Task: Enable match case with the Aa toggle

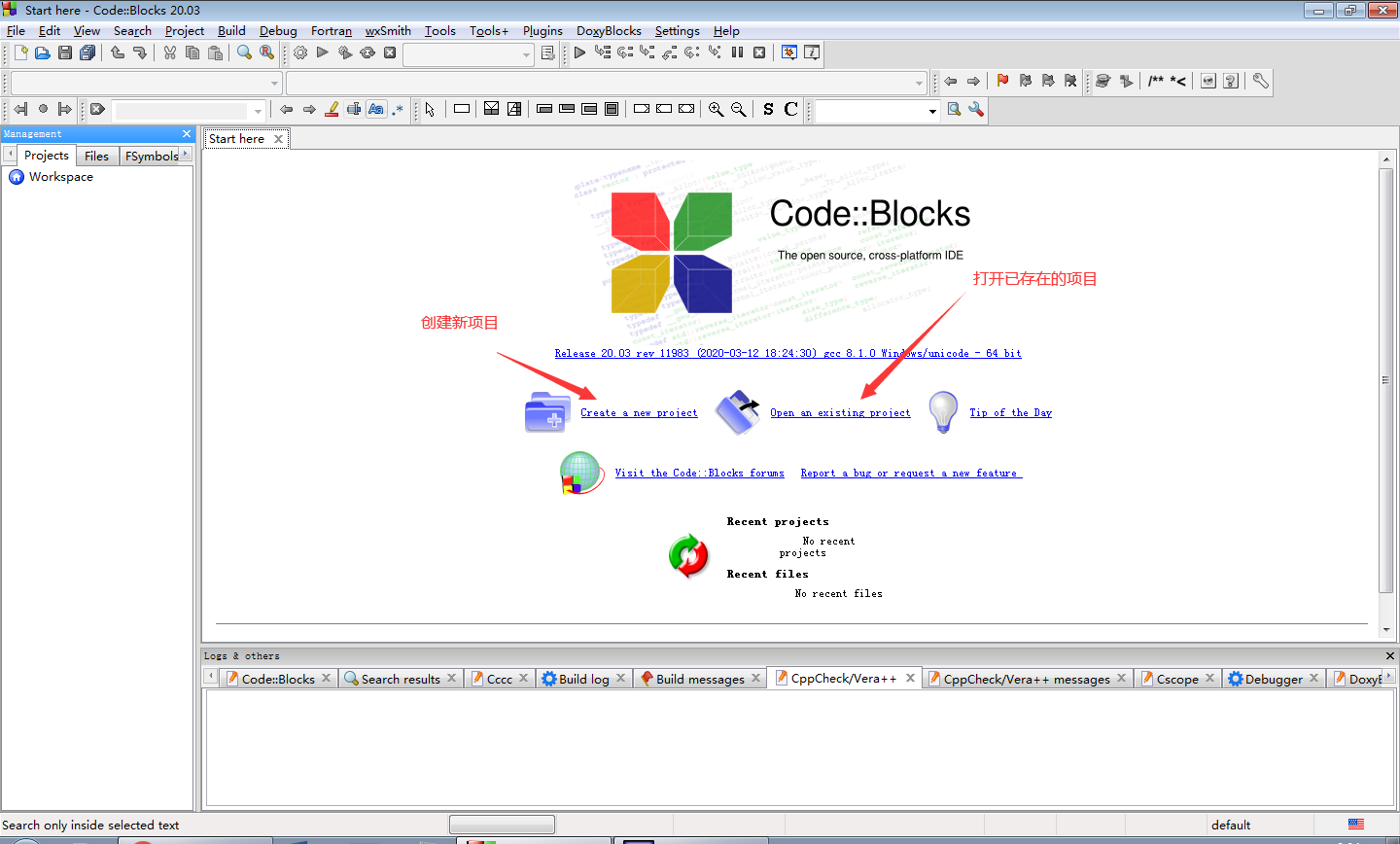Action: click(376, 109)
